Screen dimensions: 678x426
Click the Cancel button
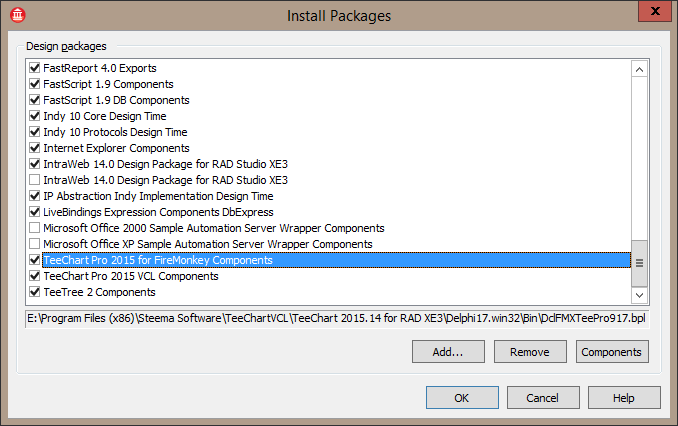pos(543,397)
